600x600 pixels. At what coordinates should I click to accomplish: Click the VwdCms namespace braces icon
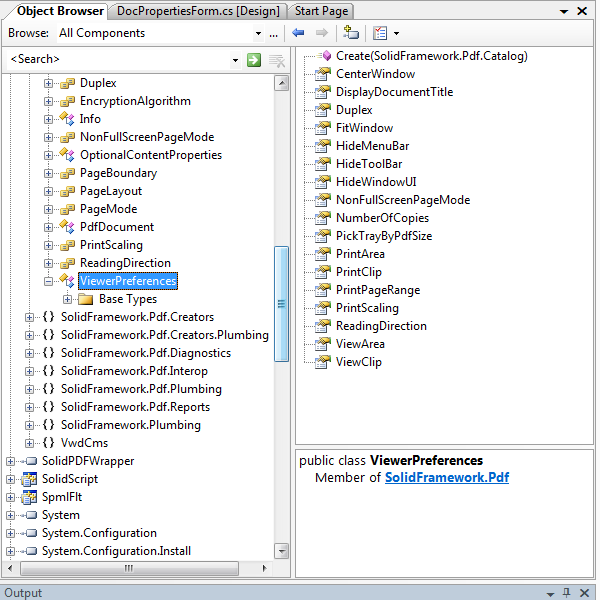coord(49,443)
